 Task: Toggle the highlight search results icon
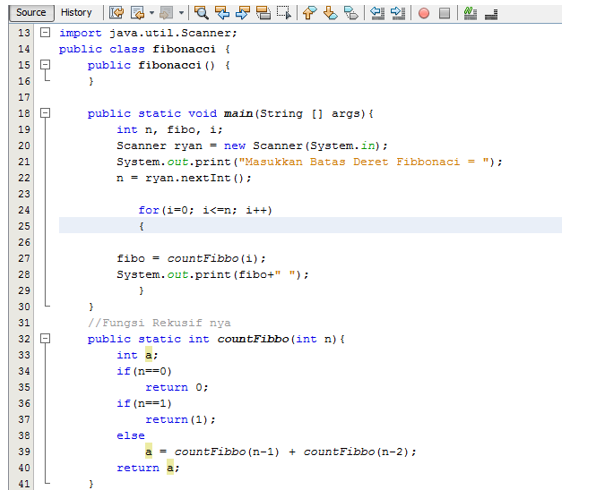click(263, 13)
